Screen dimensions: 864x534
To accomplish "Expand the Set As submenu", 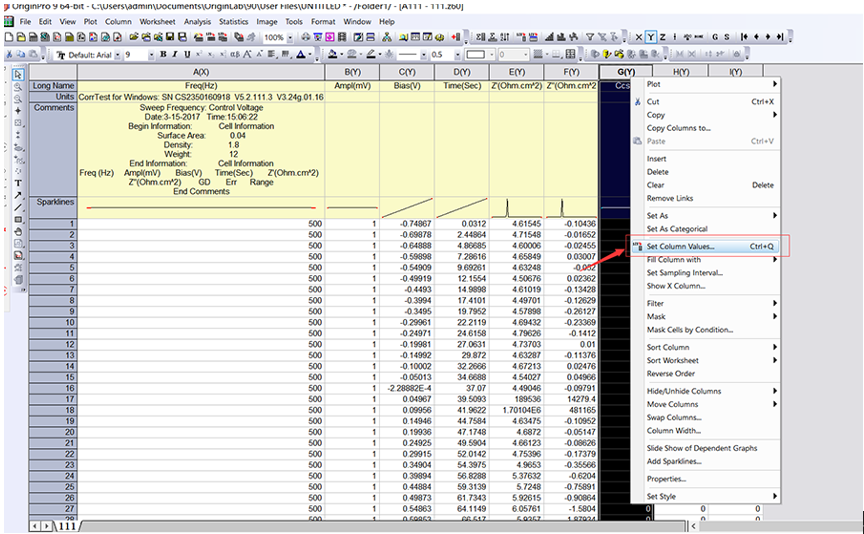I will click(705, 215).
